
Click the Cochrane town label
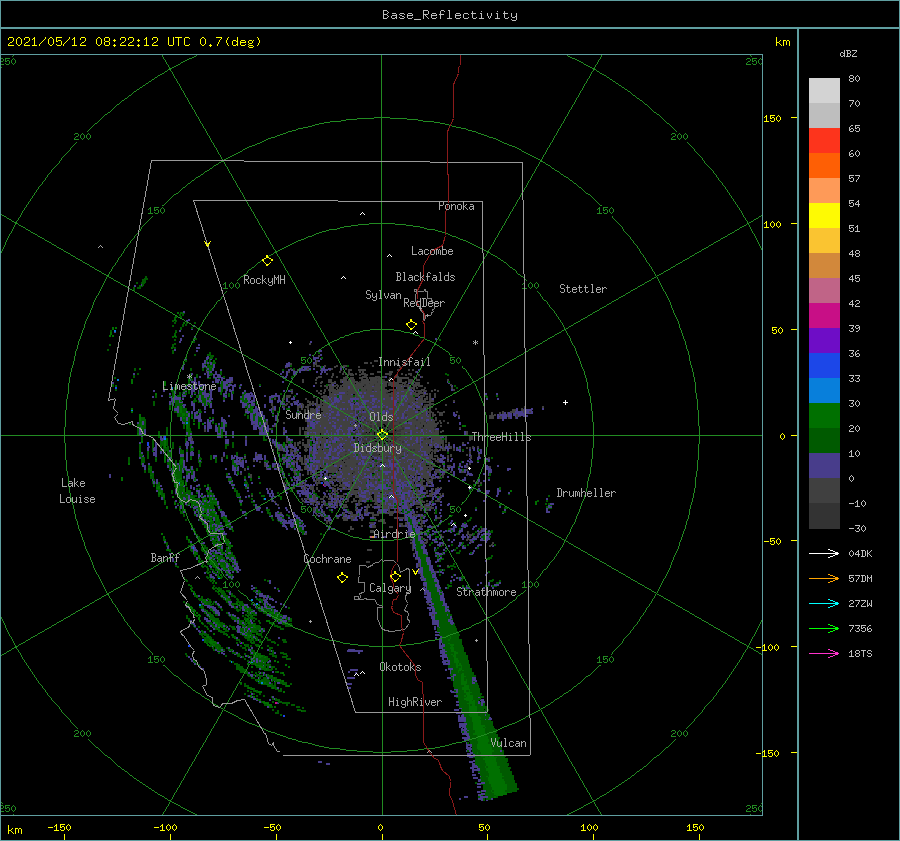tap(327, 559)
